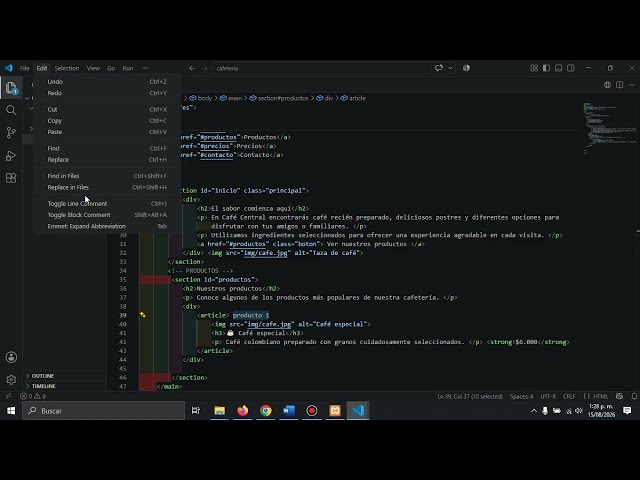Go back with the left arrow

point(192,68)
